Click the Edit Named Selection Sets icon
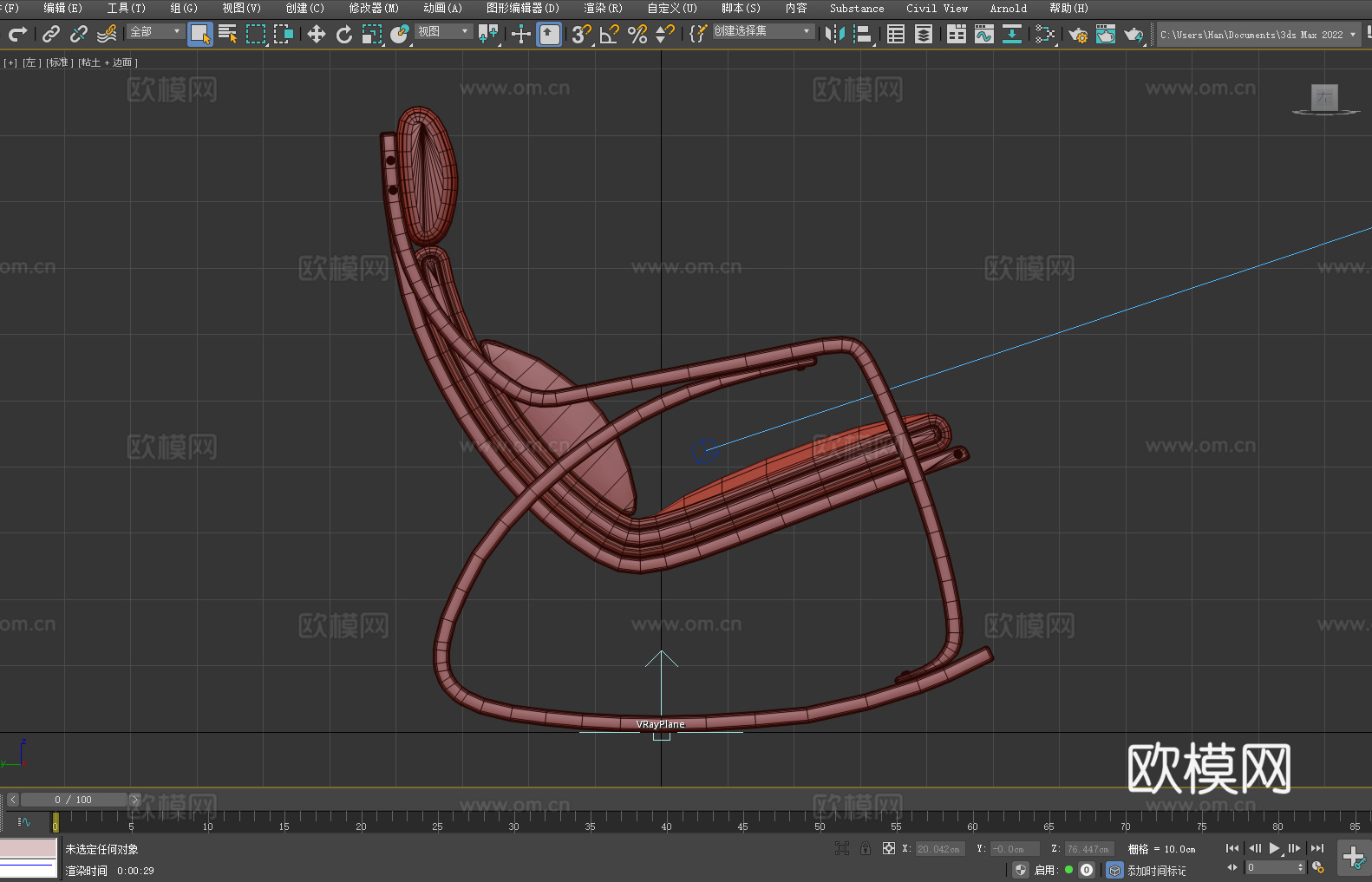 698,34
